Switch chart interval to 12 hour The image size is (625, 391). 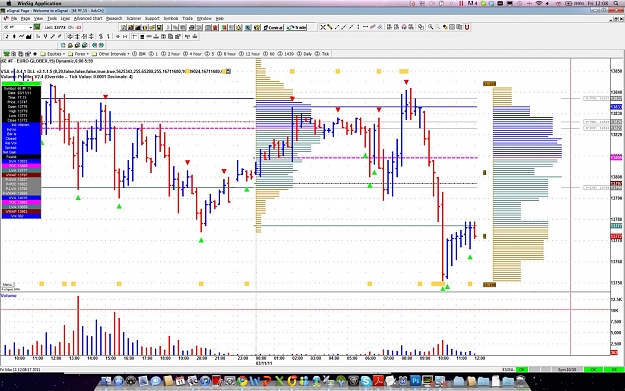click(250, 54)
